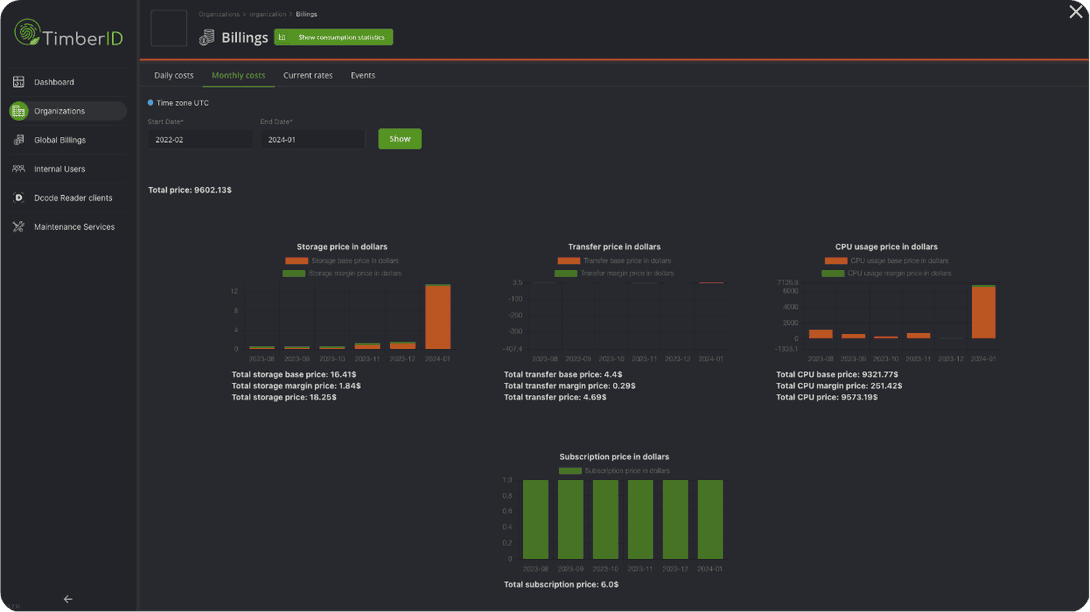
Task: Go to the Events tab
Action: pos(363,75)
